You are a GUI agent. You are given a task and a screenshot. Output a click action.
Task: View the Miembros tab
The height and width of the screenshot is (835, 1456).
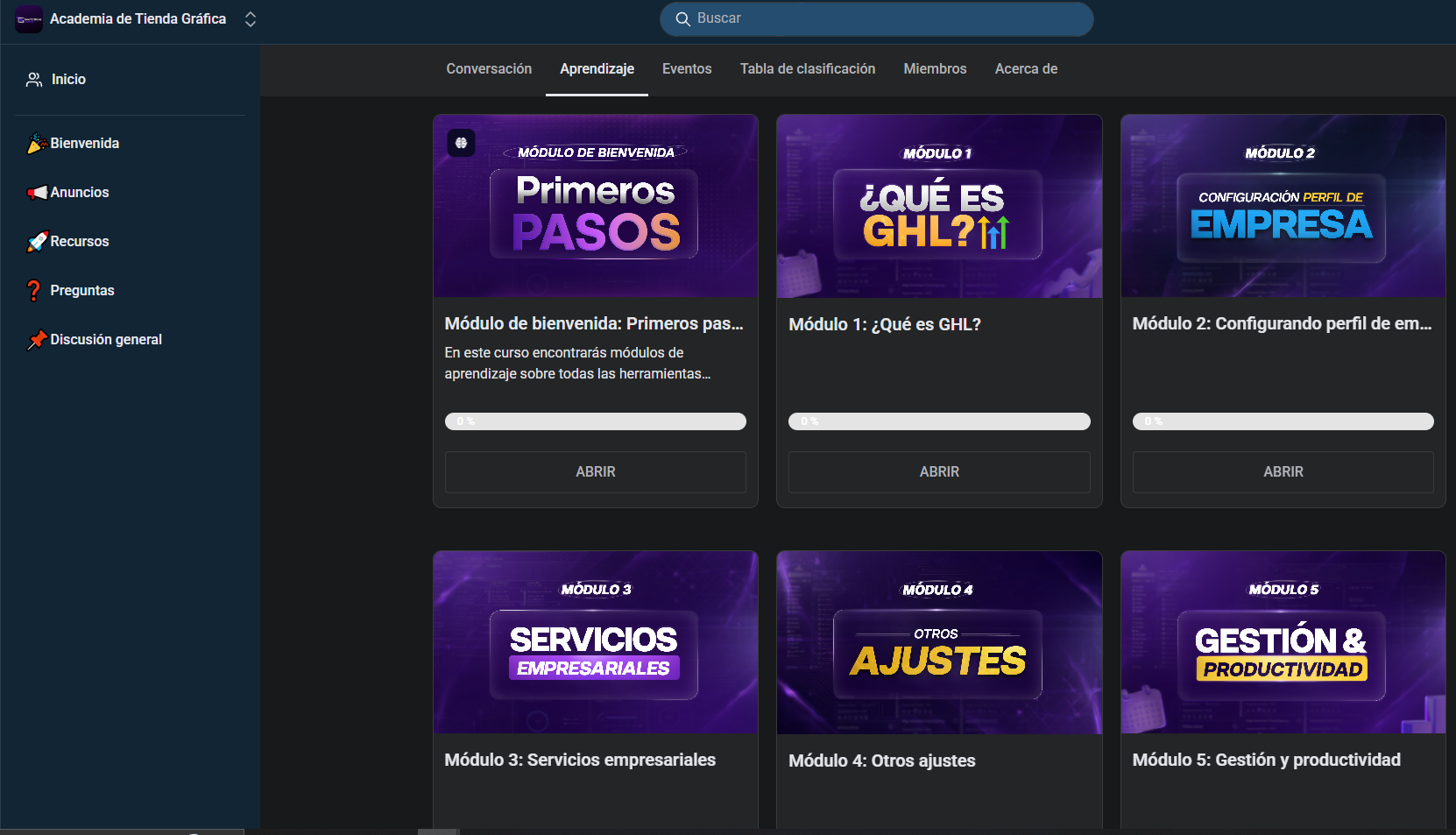pos(935,69)
